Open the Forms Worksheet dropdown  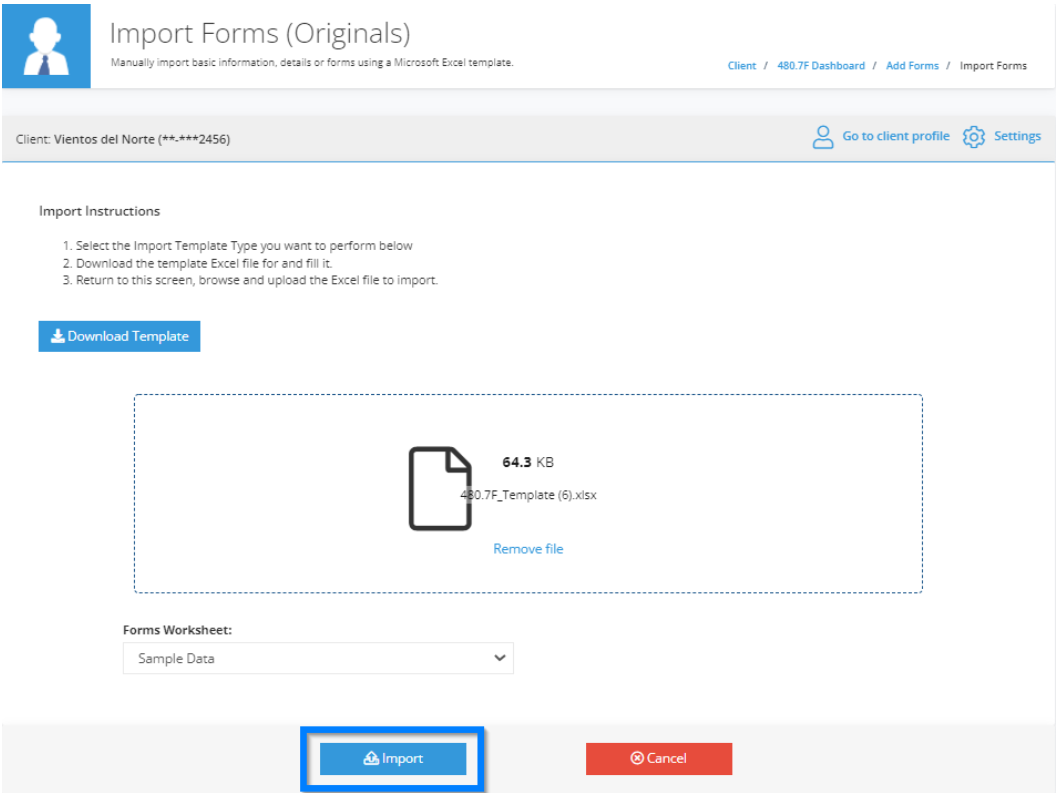tap(318, 658)
